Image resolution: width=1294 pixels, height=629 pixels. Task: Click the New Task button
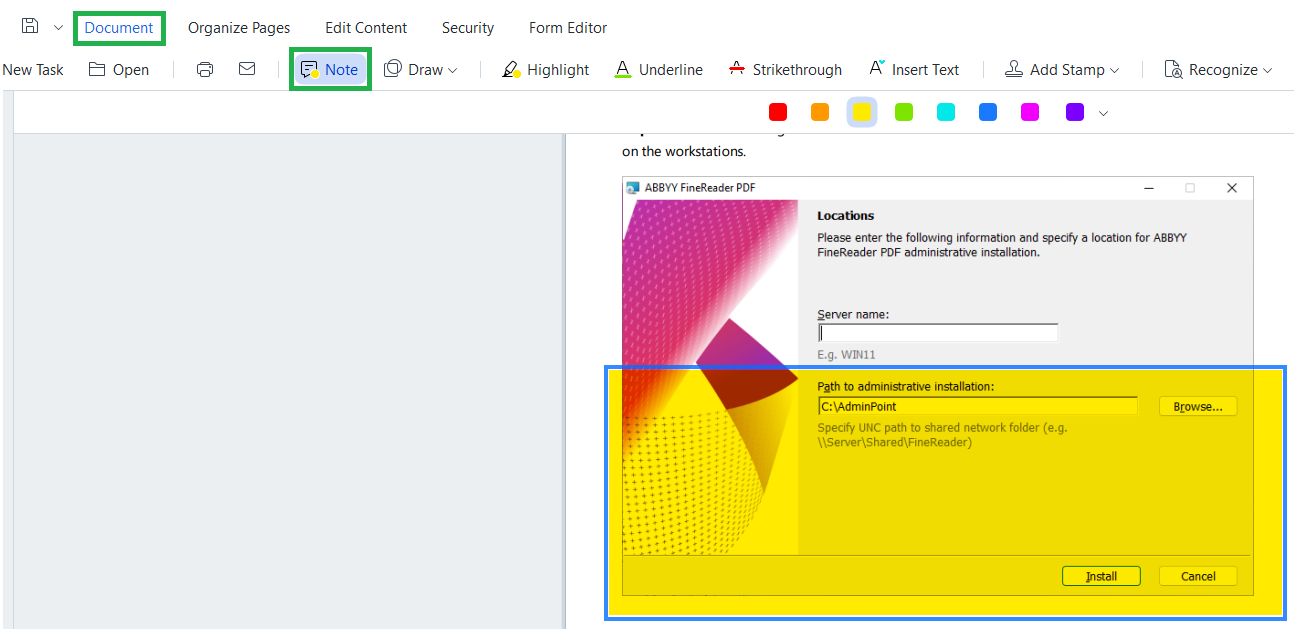32,69
